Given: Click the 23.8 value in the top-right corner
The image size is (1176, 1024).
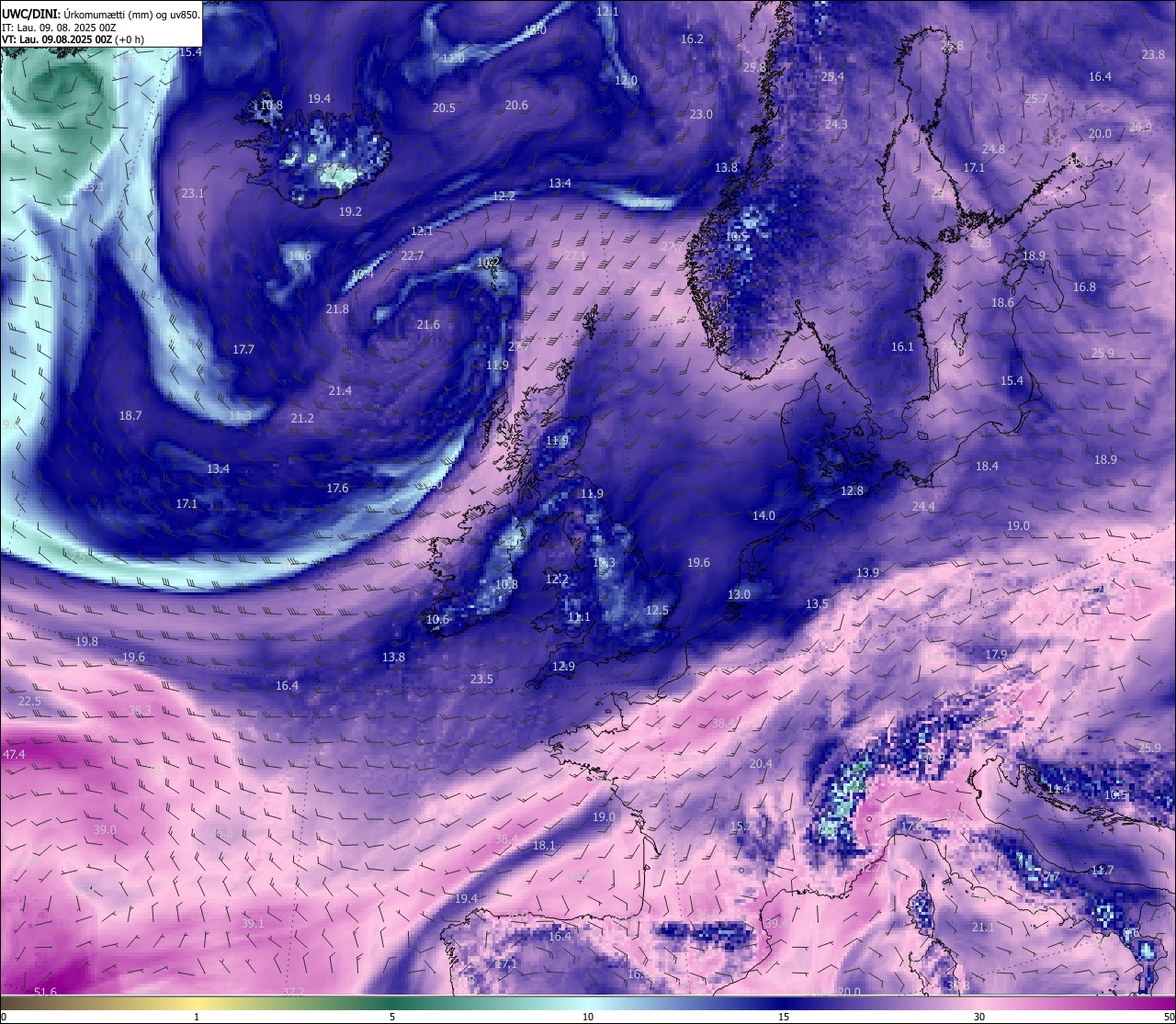Looking at the screenshot, I should (1153, 55).
